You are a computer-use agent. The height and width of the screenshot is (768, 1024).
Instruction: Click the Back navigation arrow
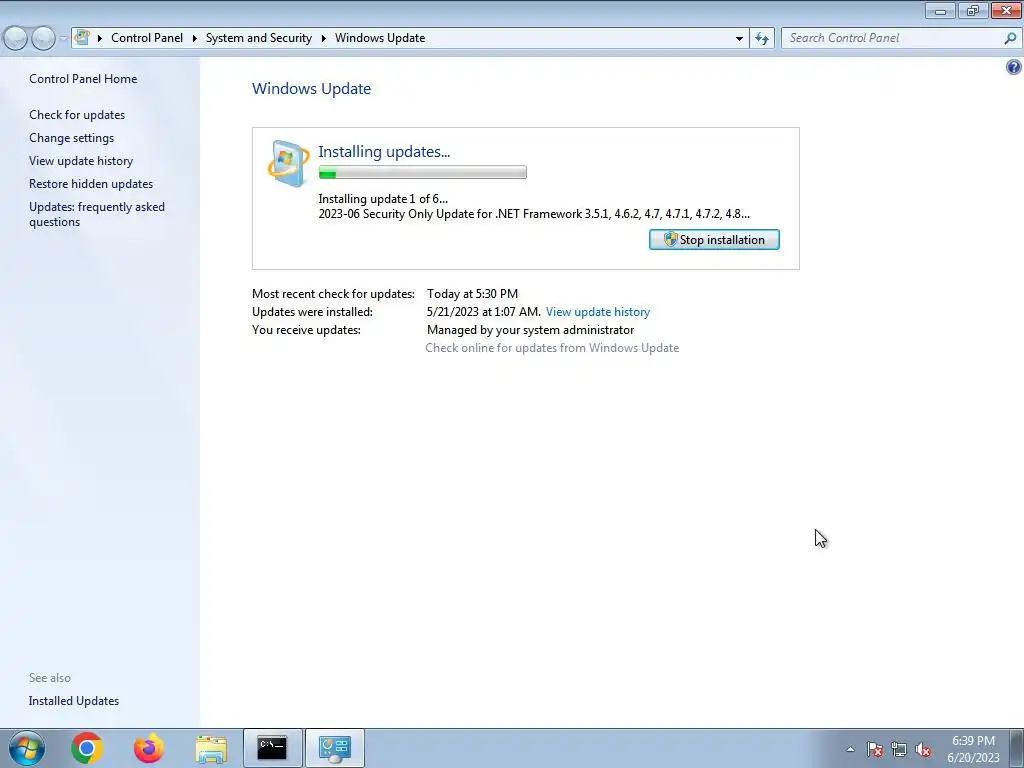(16, 38)
